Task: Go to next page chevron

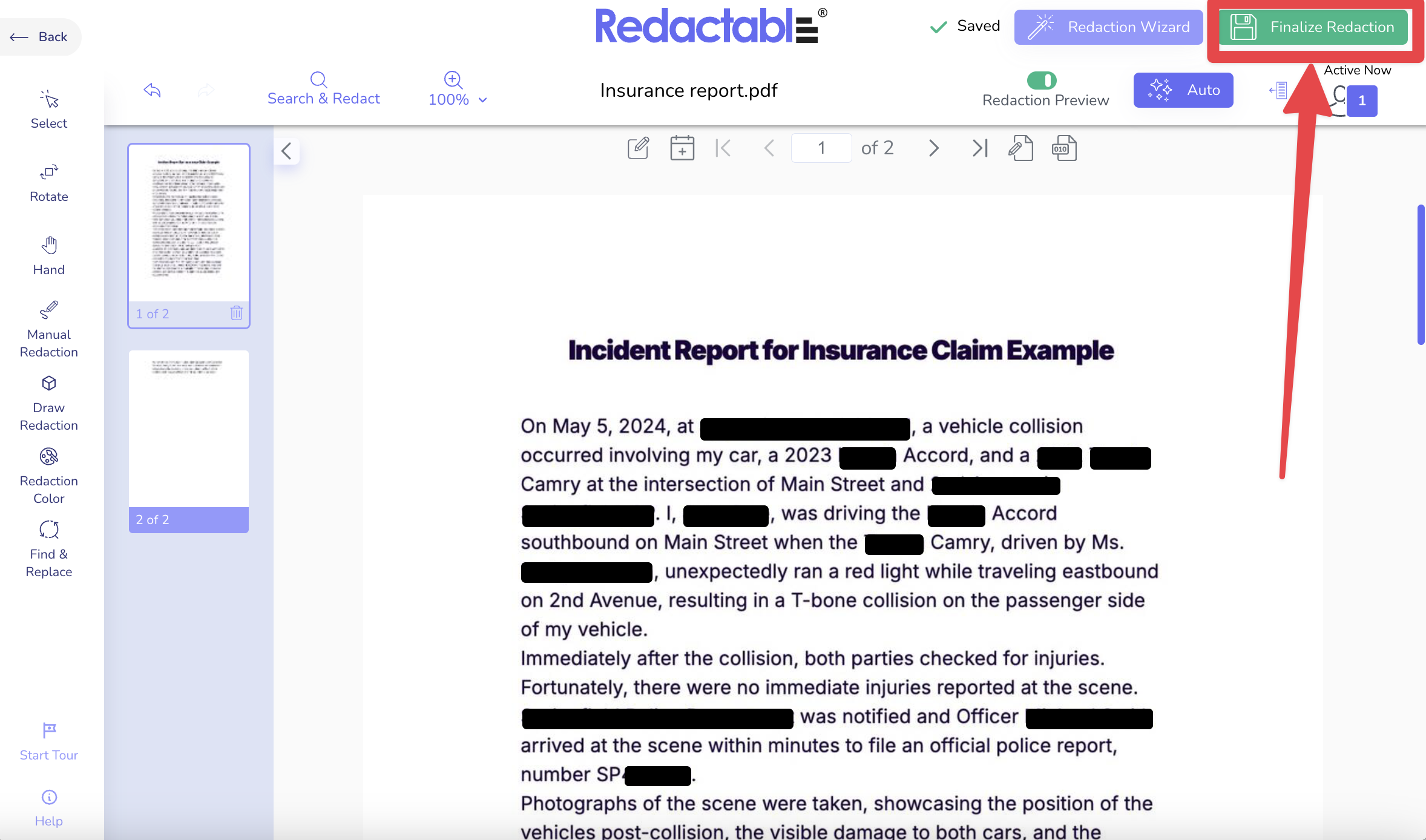Action: (933, 148)
